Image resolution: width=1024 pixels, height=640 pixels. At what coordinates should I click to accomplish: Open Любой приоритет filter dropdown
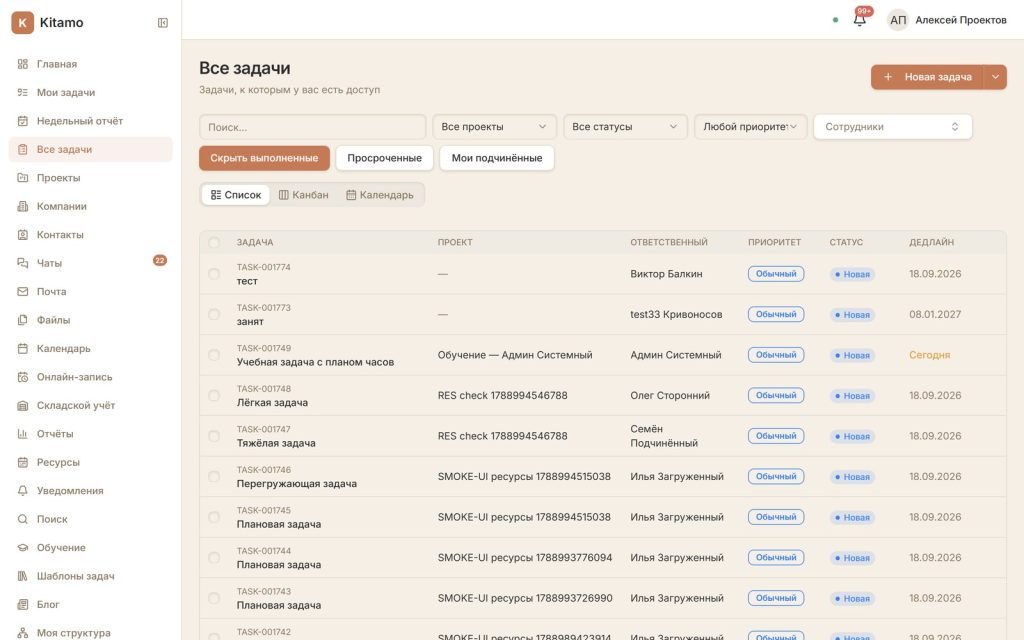click(750, 127)
